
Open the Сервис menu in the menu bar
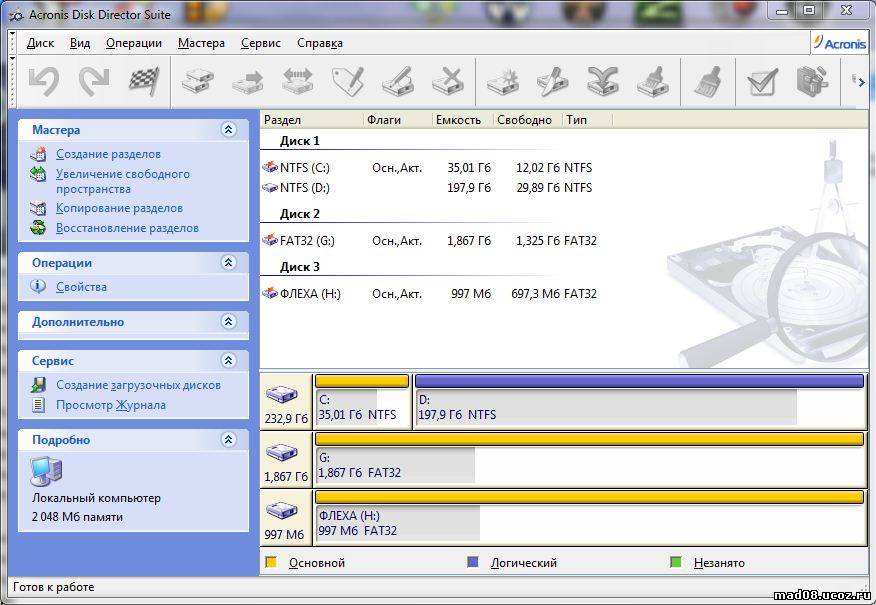[x=261, y=43]
